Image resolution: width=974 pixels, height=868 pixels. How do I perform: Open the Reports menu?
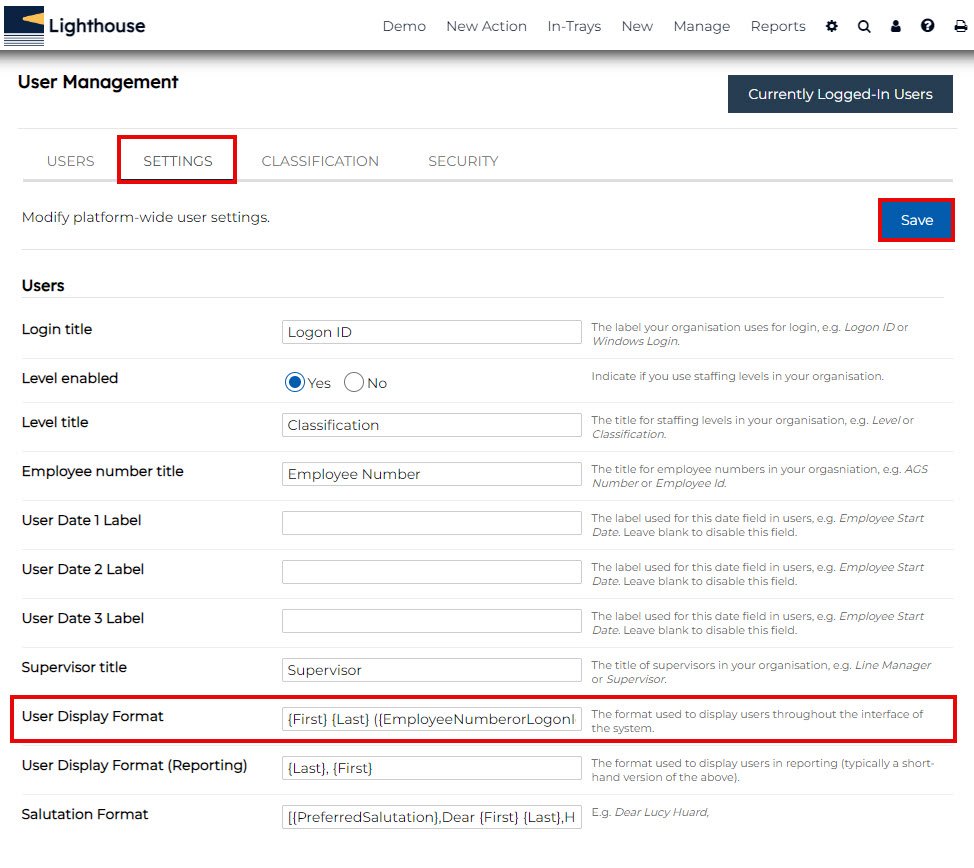(x=777, y=26)
